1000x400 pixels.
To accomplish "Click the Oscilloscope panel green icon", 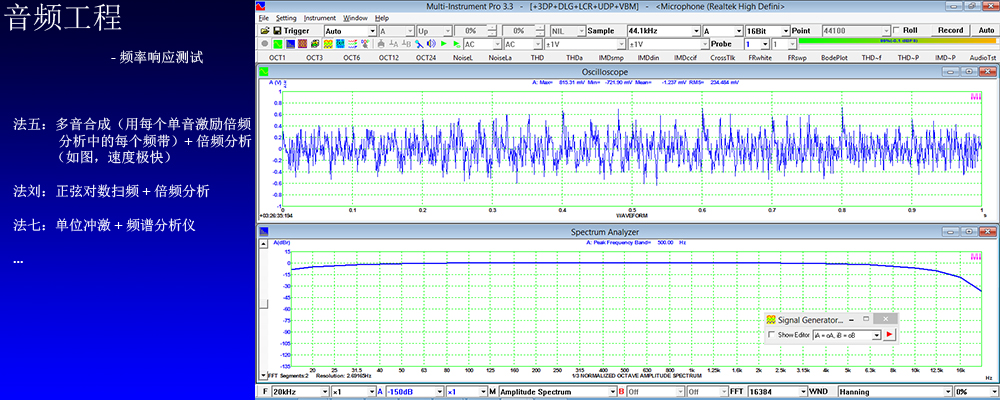I will coord(261,71).
